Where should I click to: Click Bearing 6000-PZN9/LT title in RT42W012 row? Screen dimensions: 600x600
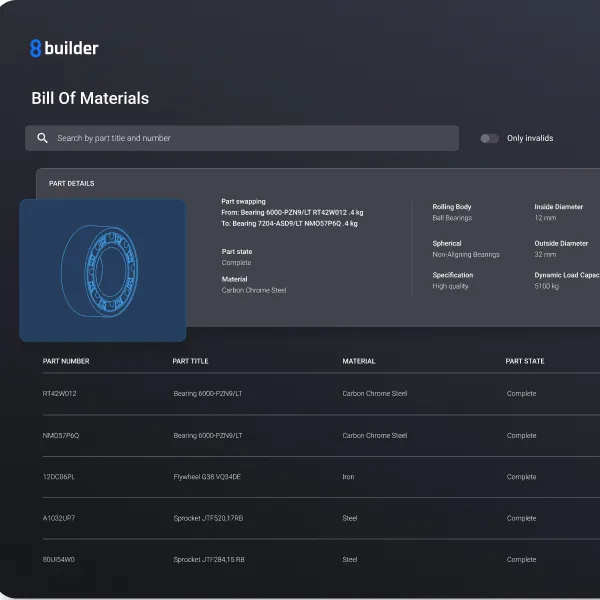click(208, 393)
